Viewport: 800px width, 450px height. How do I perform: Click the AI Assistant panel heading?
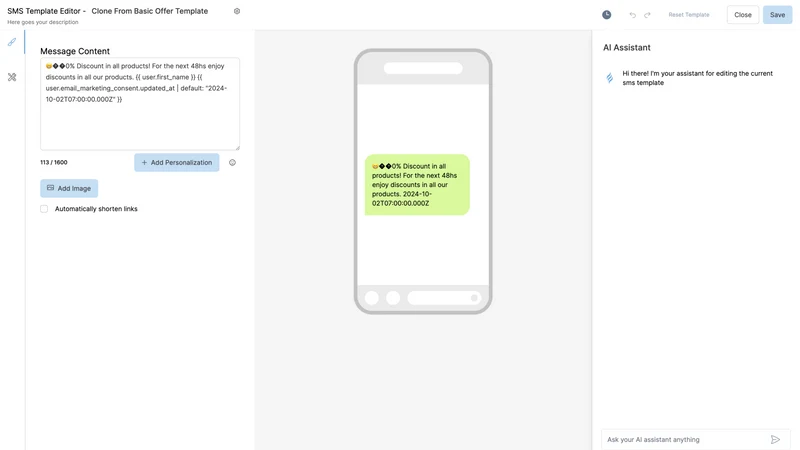pos(627,47)
